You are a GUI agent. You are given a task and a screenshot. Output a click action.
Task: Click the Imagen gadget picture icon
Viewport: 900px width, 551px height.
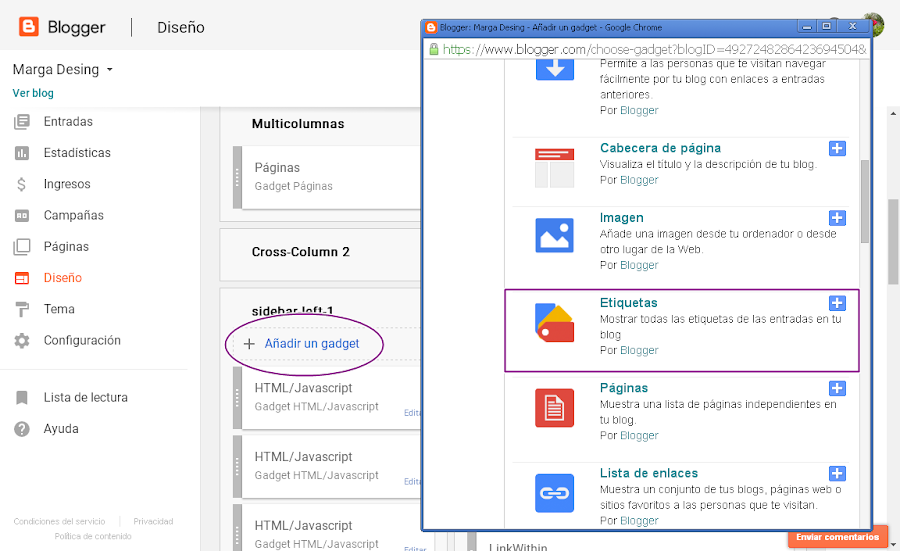554,235
